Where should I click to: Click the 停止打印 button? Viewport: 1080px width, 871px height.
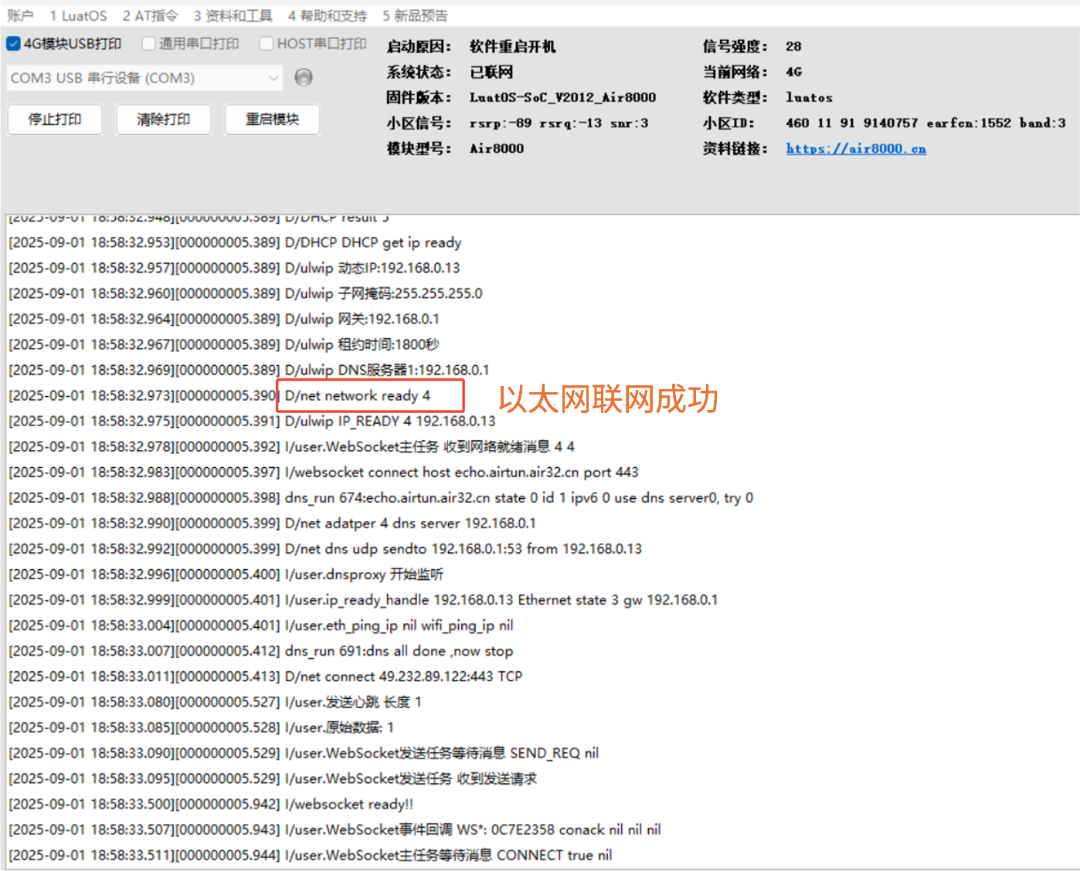(x=55, y=119)
